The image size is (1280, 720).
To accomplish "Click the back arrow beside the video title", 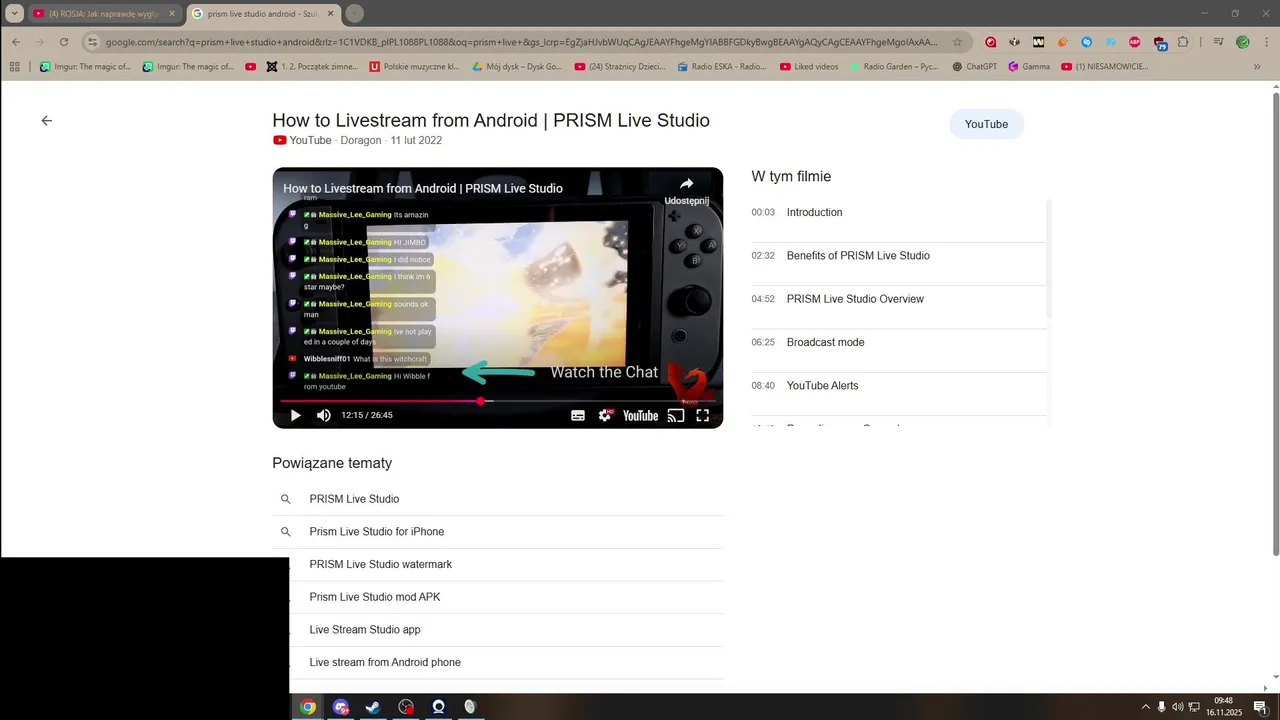I will tap(46, 120).
